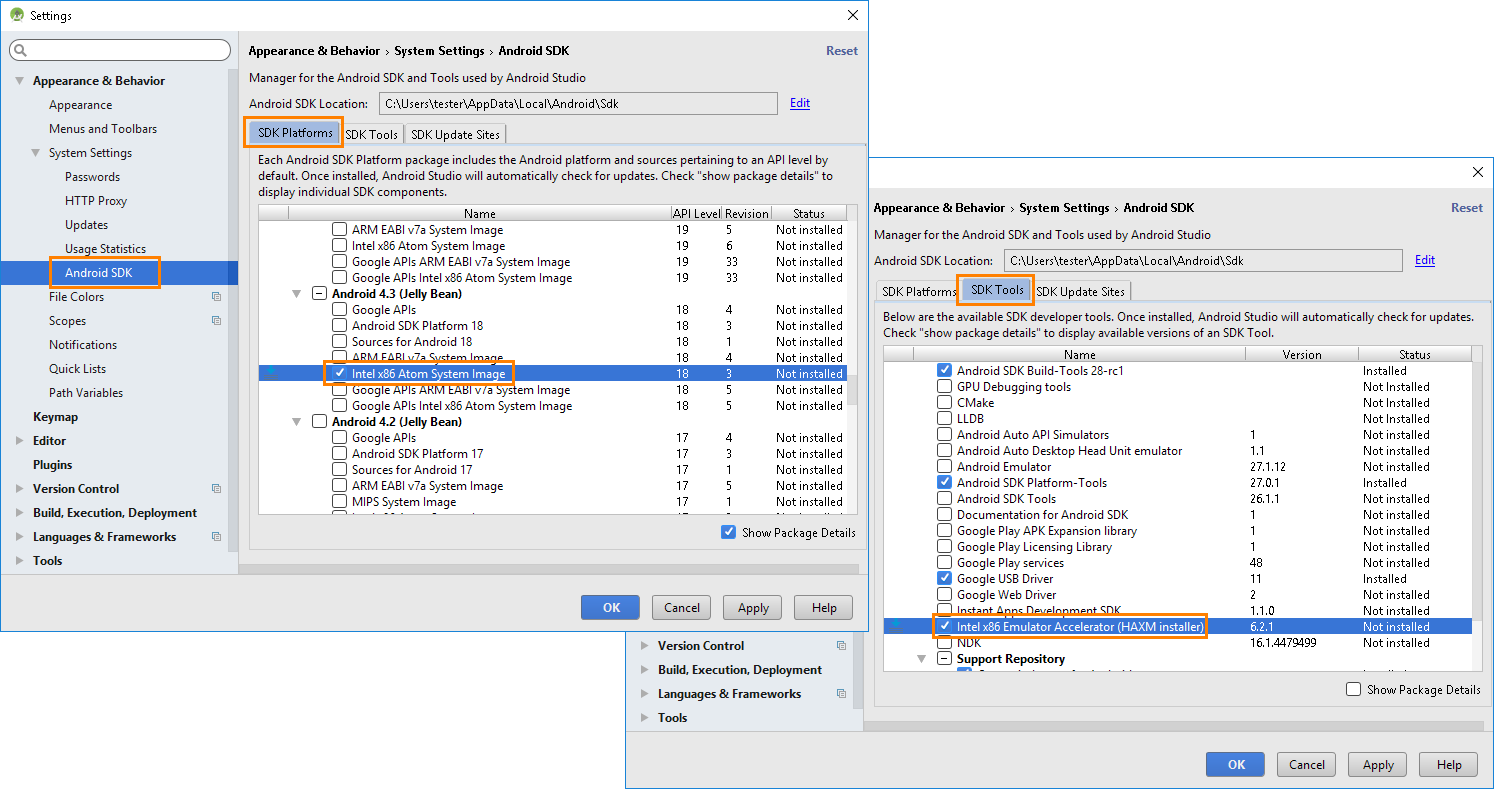Click the Reset link in the left window
Viewport: 1494px width, 789px height.
[x=842, y=51]
